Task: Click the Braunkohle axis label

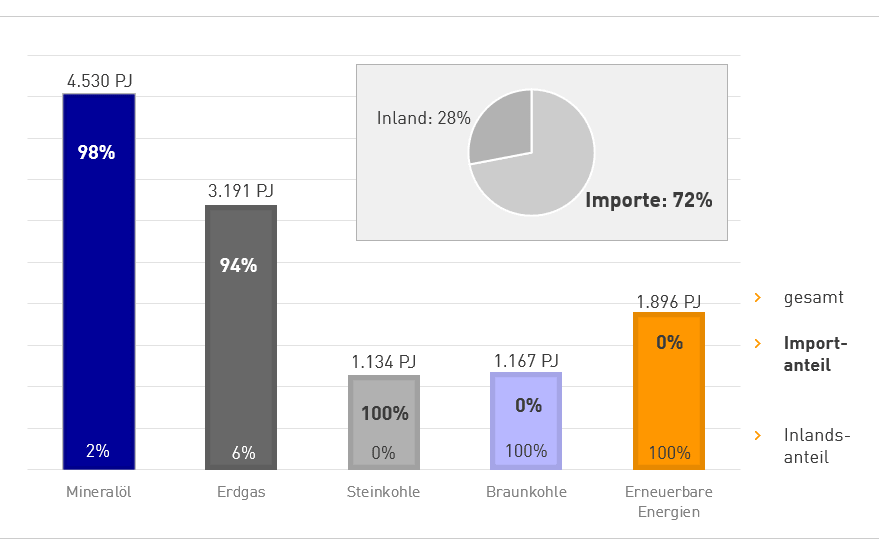Action: (x=526, y=492)
